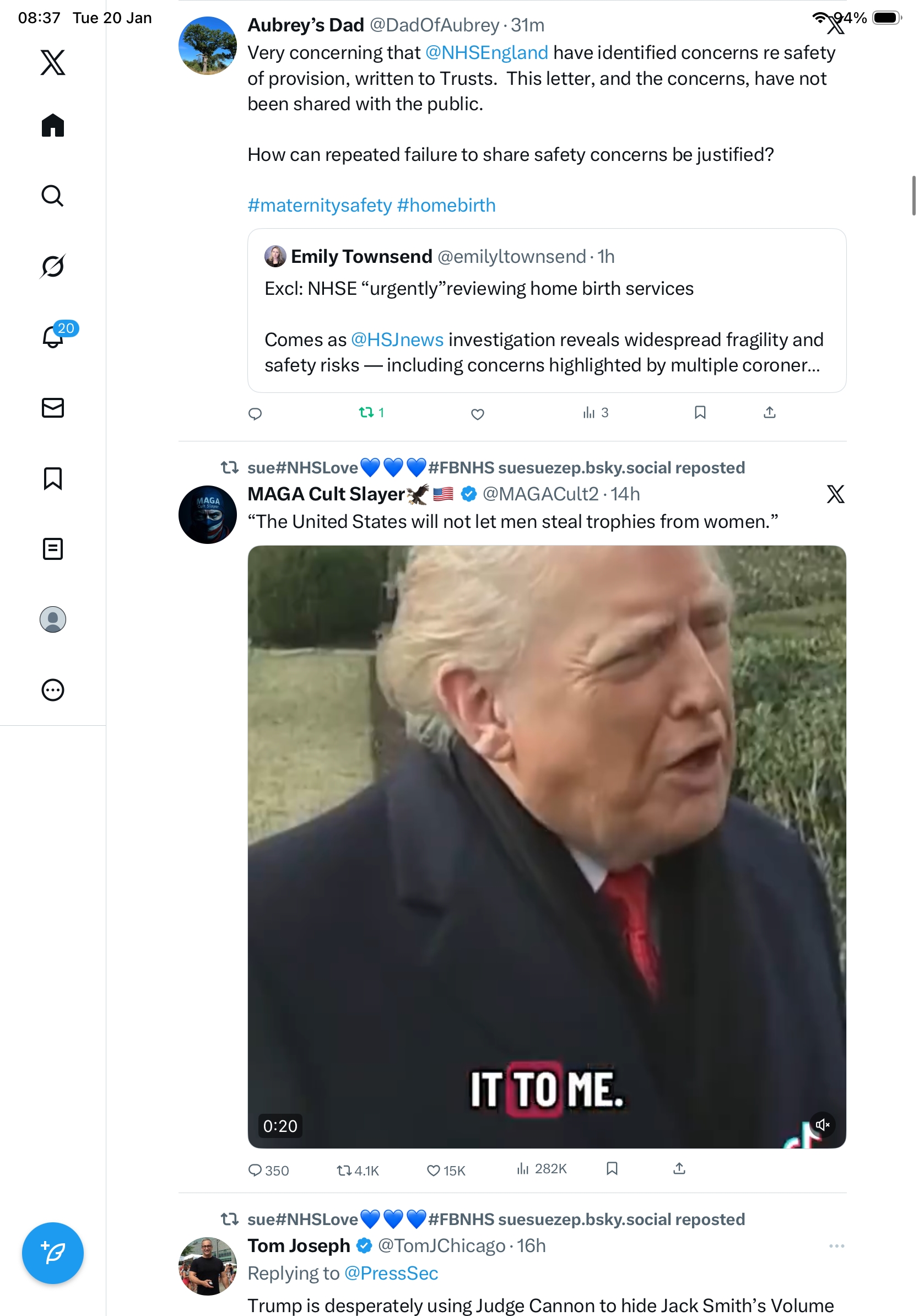Open Messages envelope in sidebar

(x=53, y=407)
